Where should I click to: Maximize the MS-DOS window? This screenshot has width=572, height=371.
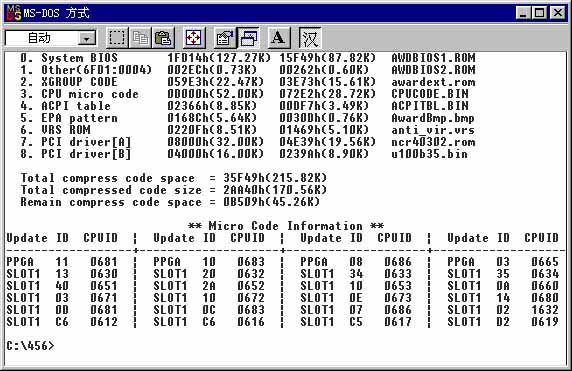click(540, 13)
